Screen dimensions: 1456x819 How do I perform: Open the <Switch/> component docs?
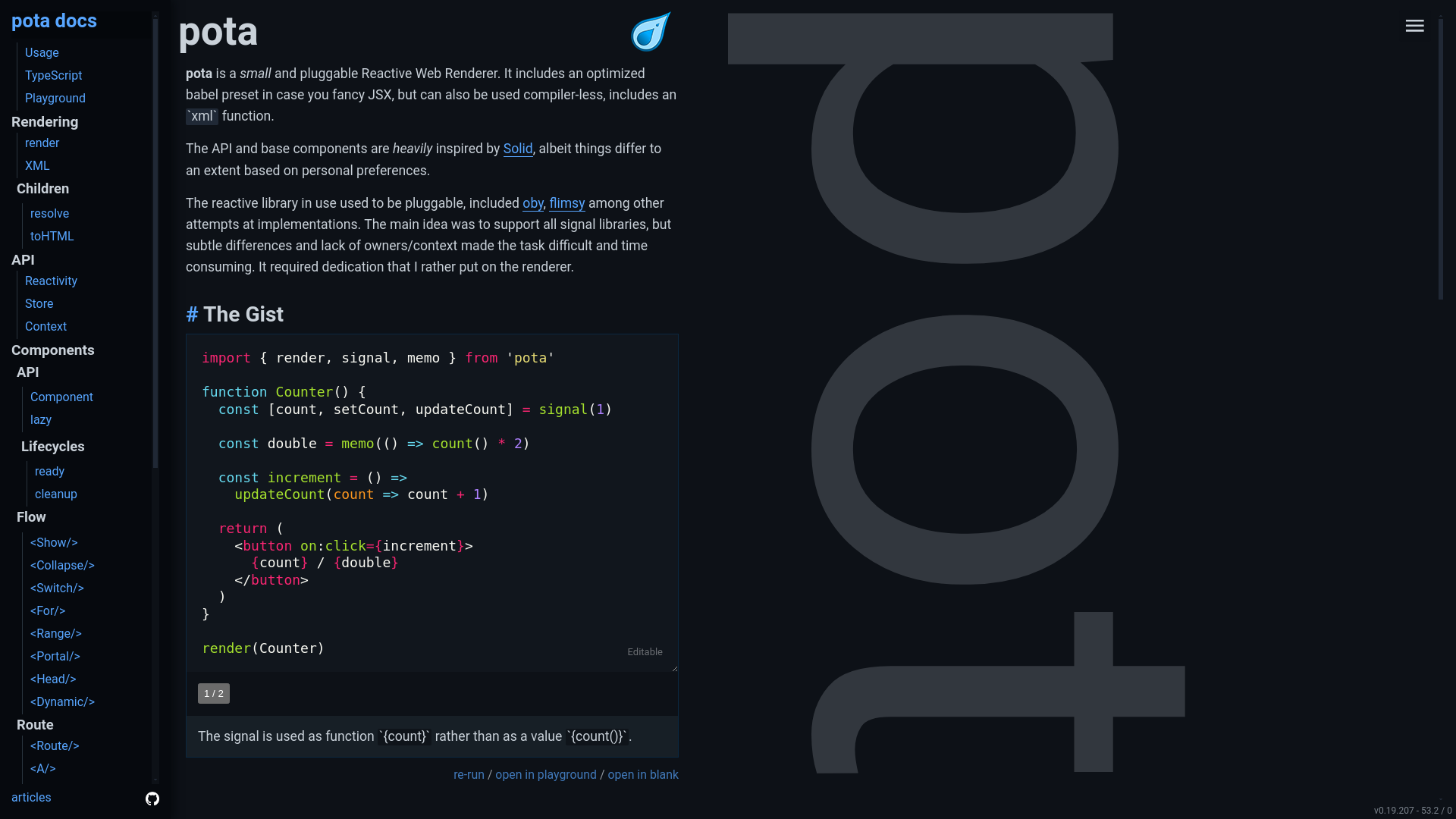pos(57,588)
